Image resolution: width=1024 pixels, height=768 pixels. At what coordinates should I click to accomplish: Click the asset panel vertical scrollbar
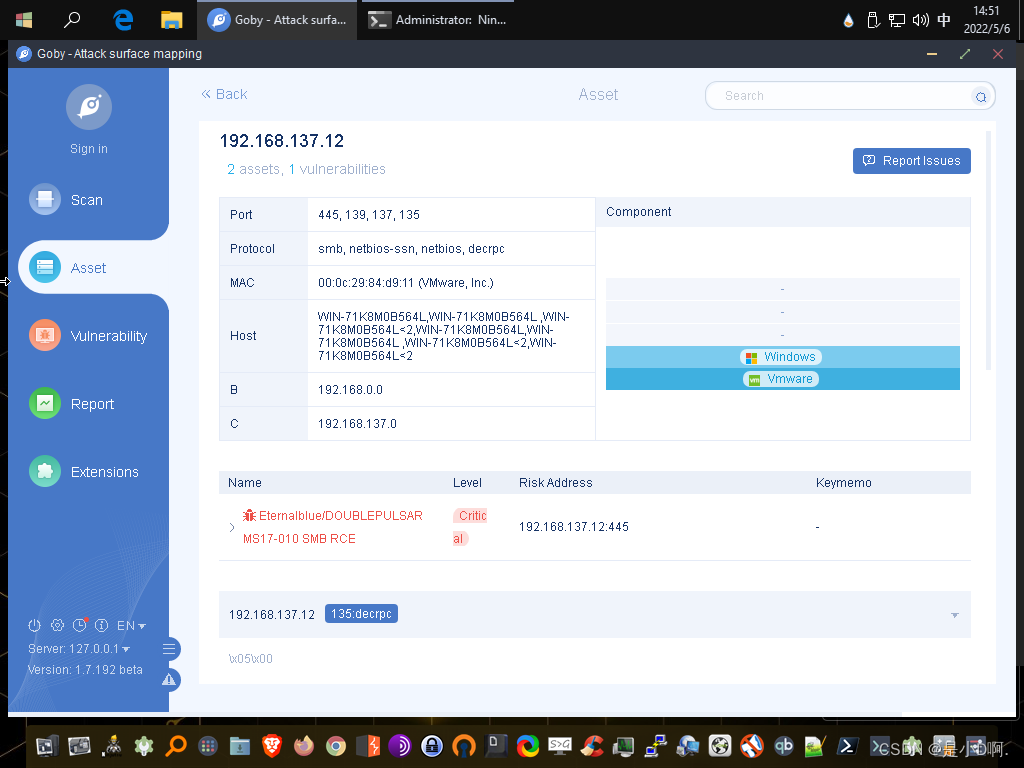click(x=989, y=251)
